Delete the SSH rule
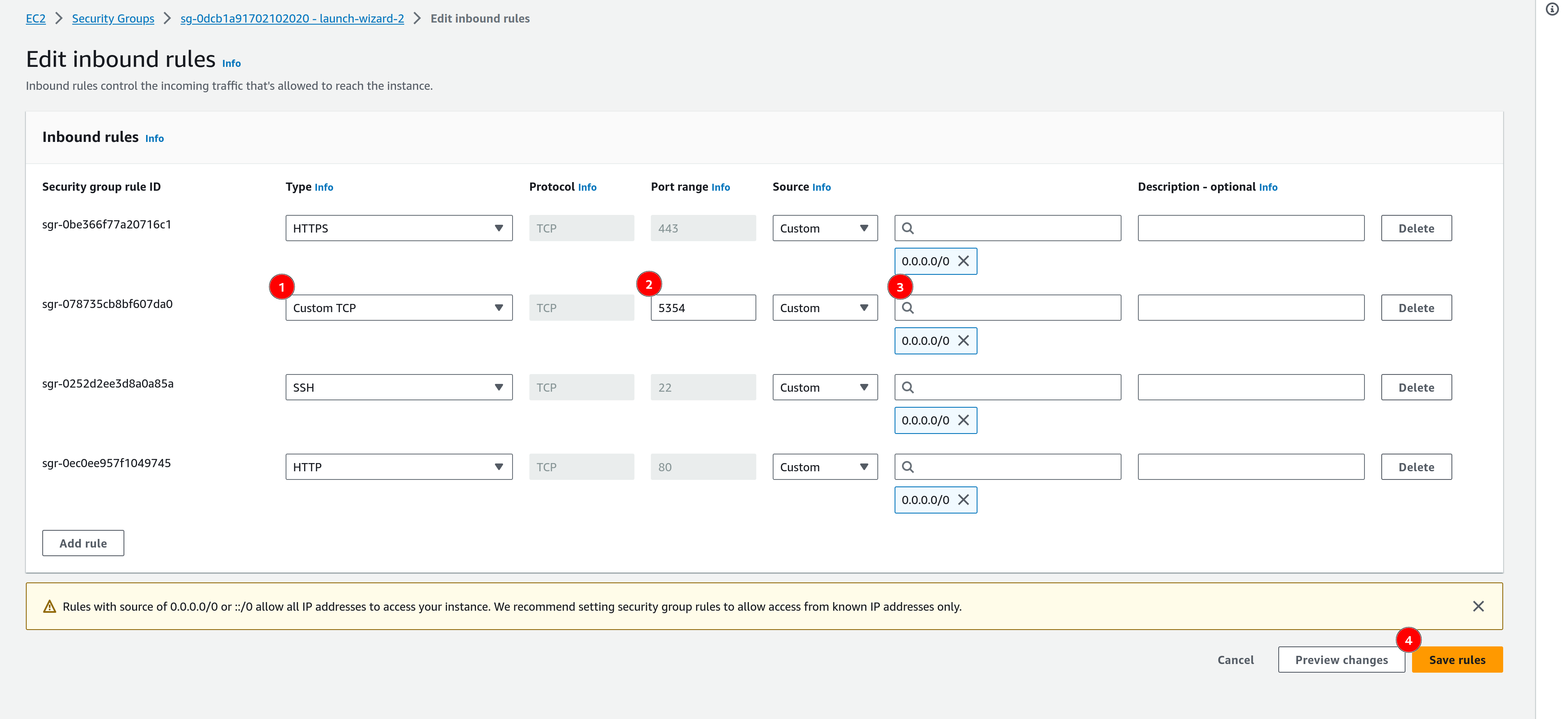 (x=1416, y=388)
